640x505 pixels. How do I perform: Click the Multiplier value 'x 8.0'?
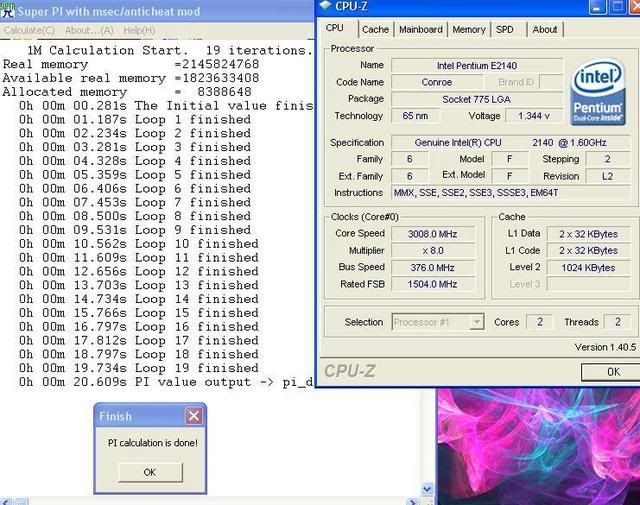coord(433,251)
